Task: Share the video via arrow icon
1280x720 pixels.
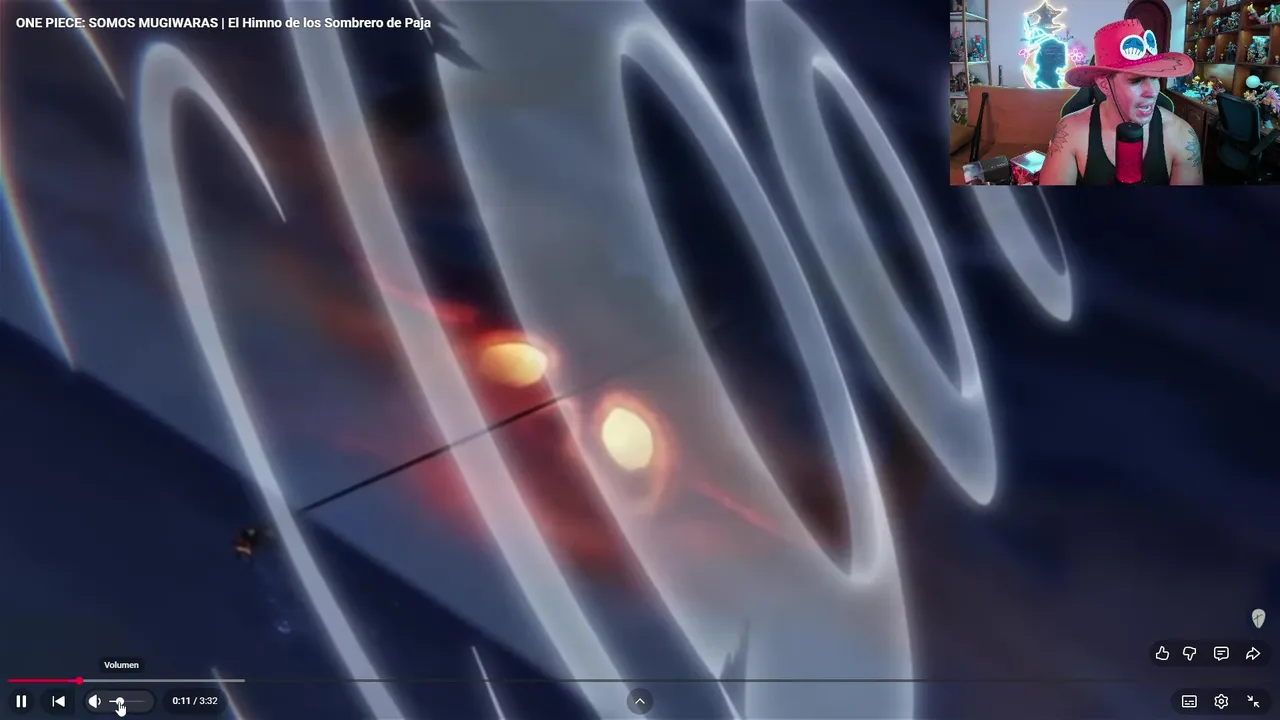Action: 1253,653
